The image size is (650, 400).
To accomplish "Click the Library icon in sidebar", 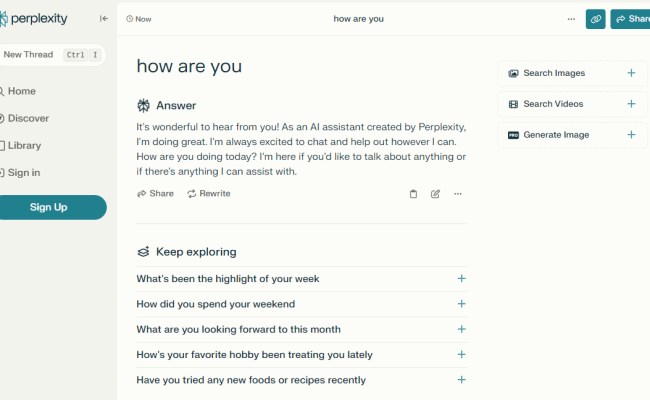I will (x=2, y=145).
